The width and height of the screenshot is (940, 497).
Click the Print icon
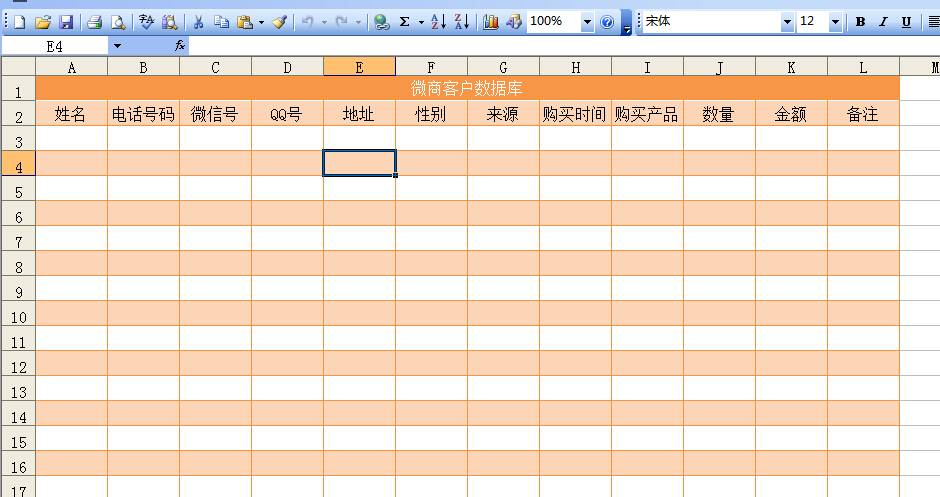(x=94, y=22)
